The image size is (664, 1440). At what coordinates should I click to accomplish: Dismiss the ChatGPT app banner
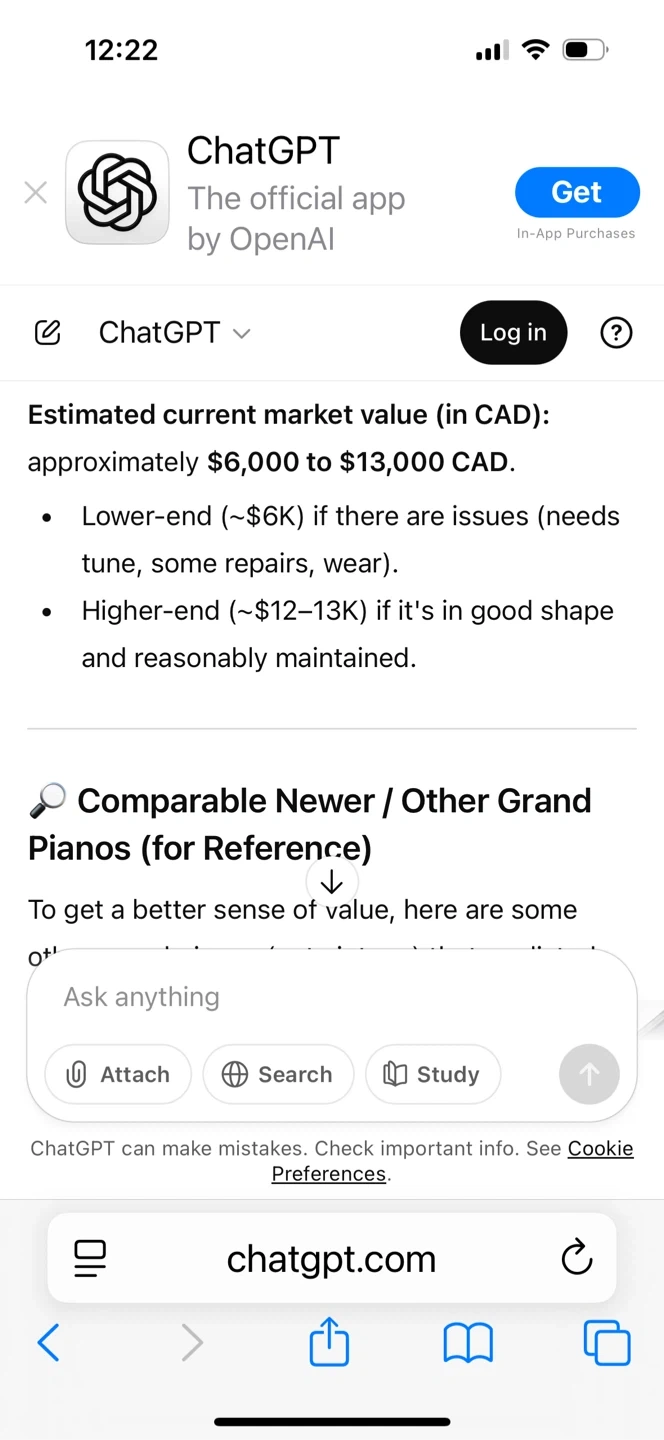(x=36, y=193)
